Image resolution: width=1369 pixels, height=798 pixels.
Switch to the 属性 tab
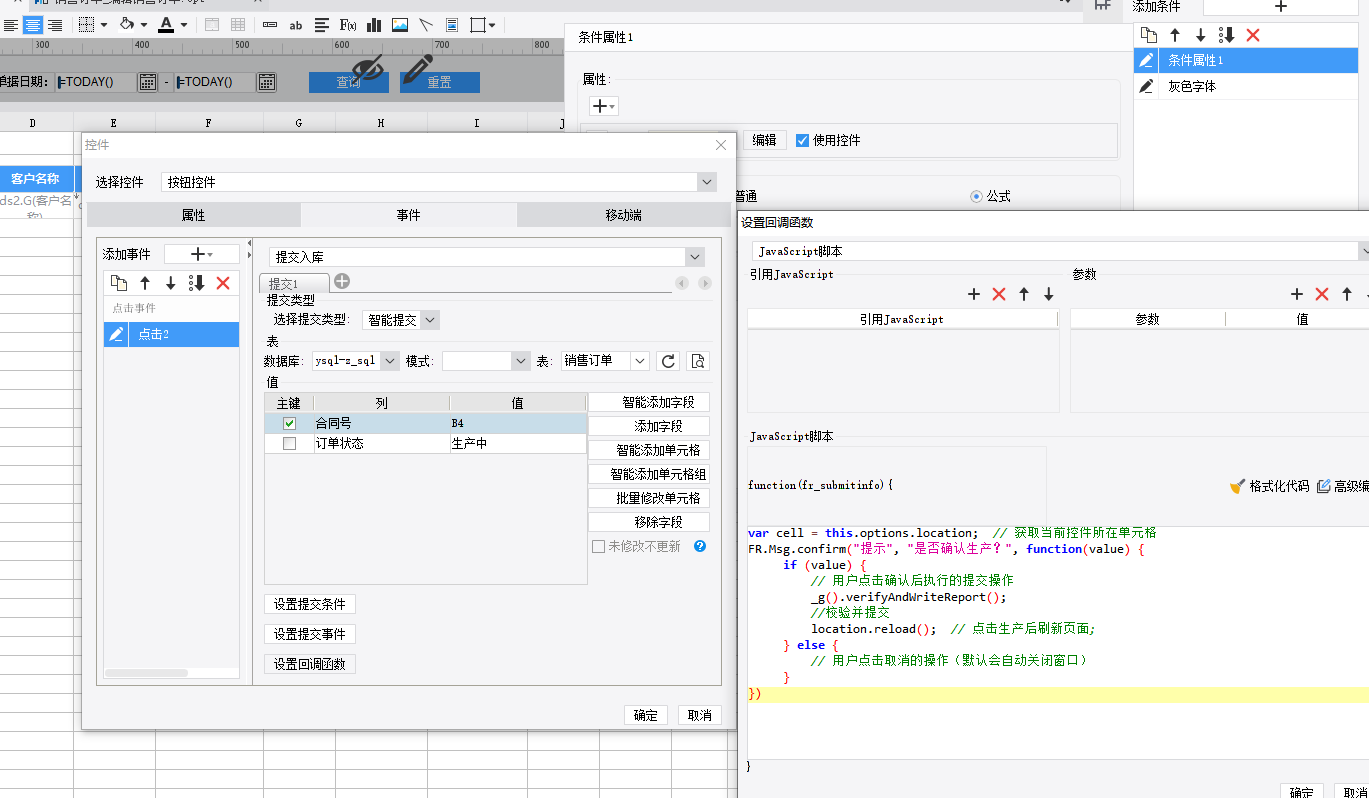click(x=193, y=215)
